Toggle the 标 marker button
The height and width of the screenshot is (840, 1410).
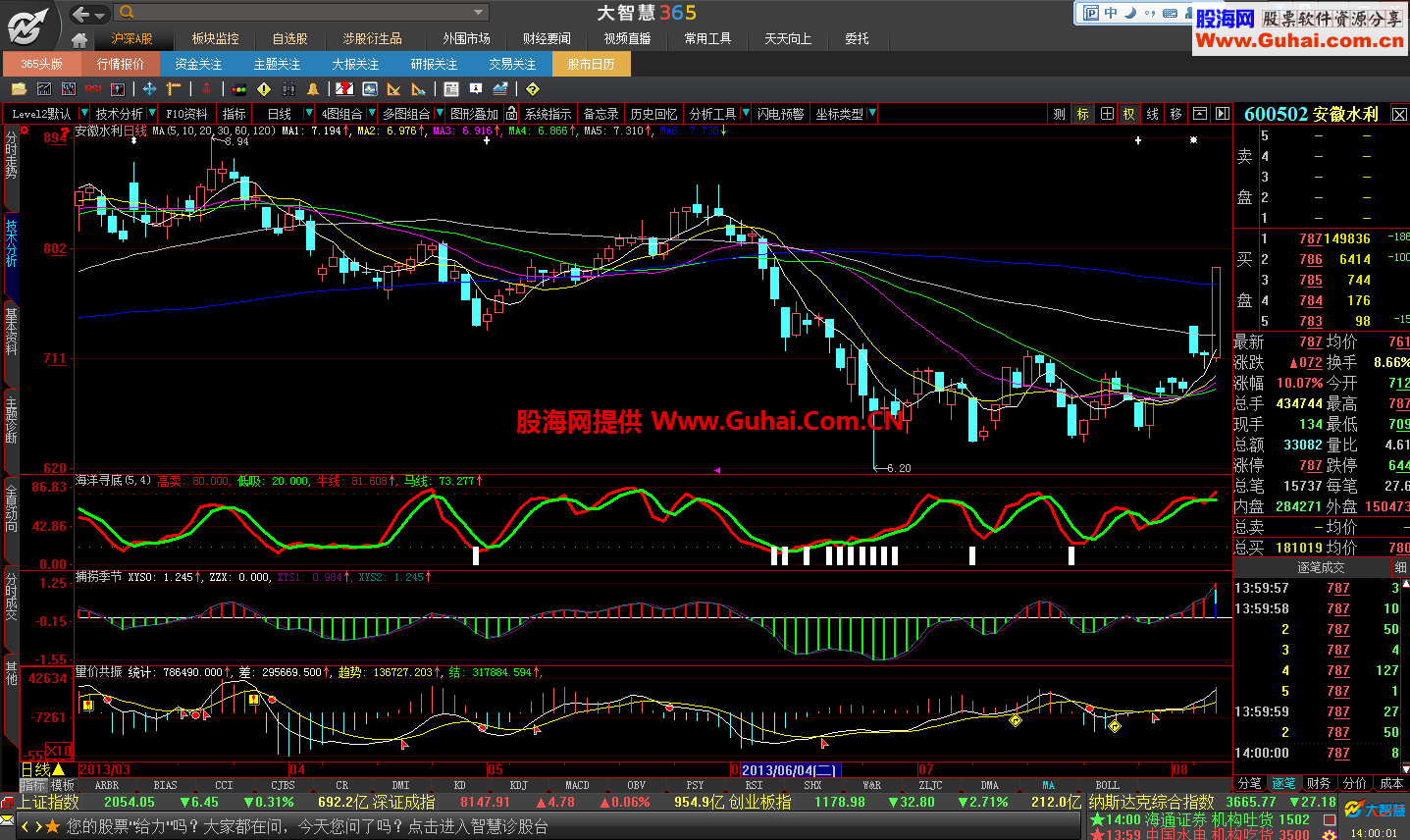coord(1081,114)
